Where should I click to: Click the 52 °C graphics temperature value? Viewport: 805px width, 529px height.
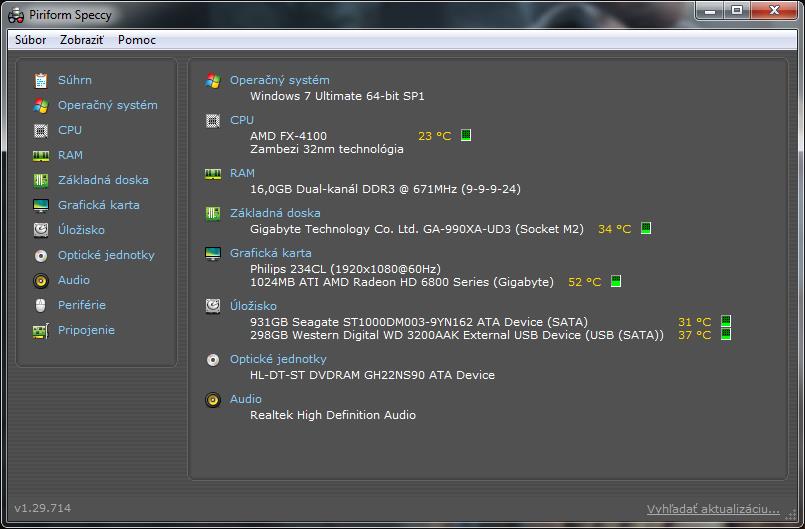[x=585, y=282]
